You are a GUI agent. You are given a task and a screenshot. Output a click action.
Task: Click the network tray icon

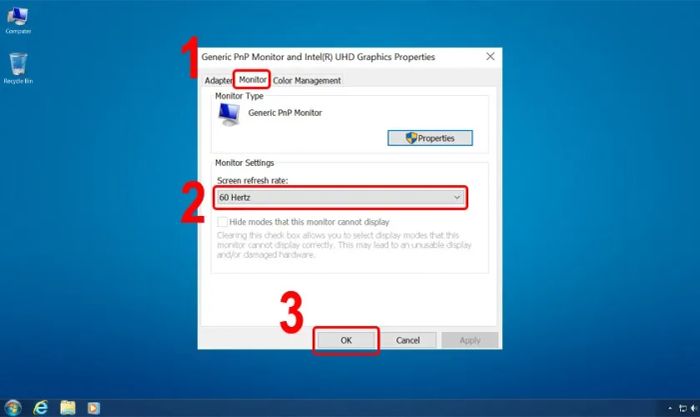click(683, 408)
